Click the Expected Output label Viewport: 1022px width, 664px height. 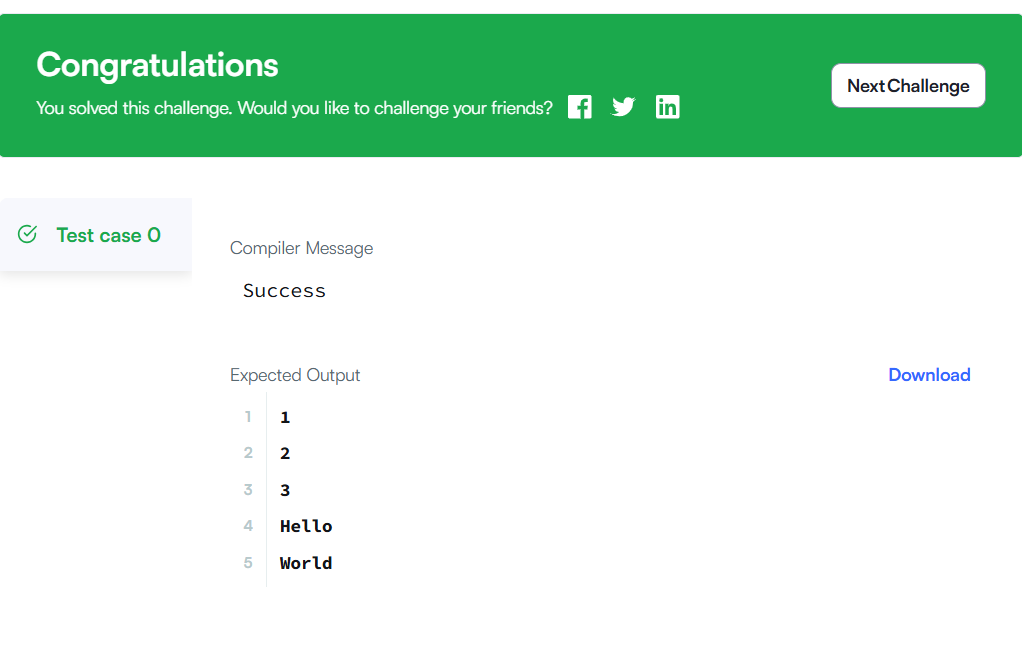point(295,375)
